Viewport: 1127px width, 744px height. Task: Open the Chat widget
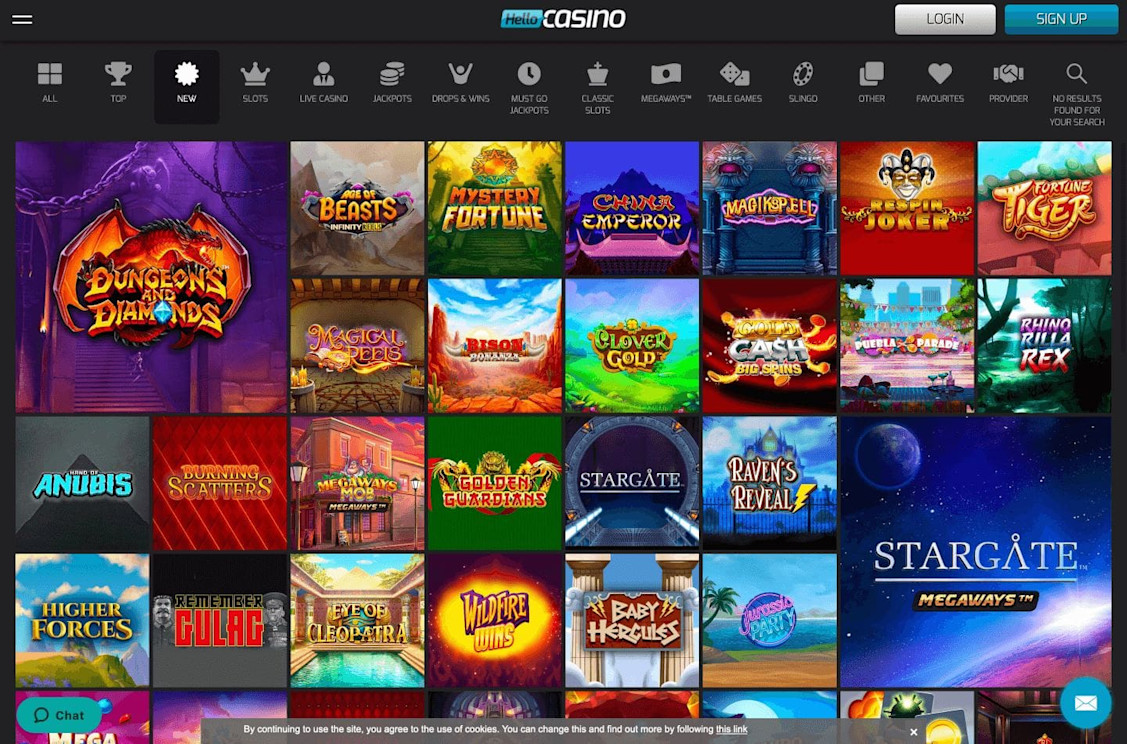tap(59, 715)
